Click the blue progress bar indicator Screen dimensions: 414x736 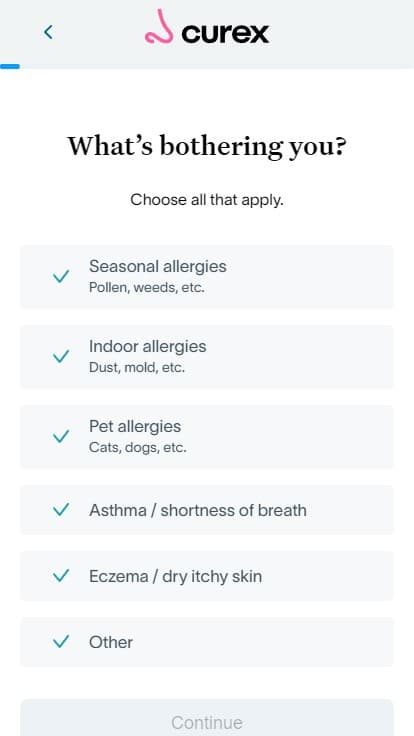[x=10, y=67]
